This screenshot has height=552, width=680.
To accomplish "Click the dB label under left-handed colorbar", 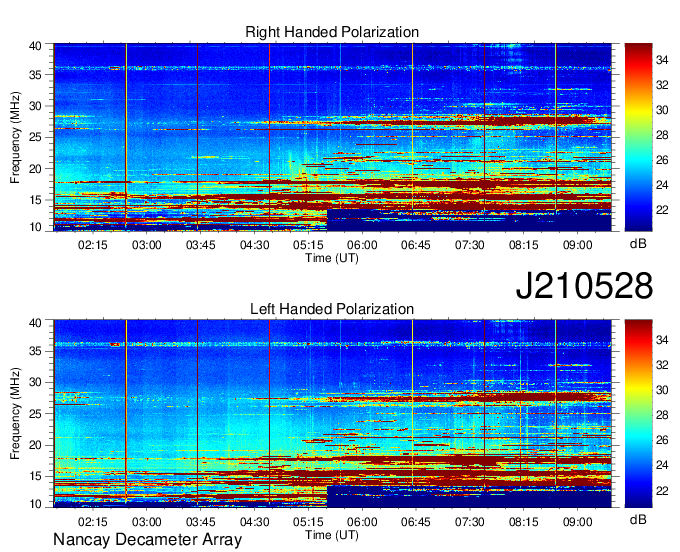I will point(638,519).
